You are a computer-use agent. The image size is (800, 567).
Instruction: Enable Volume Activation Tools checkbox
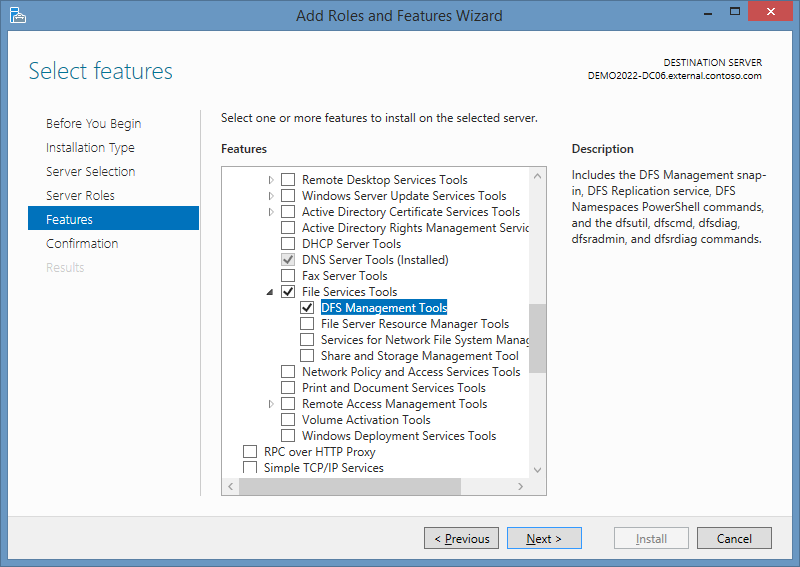point(288,420)
